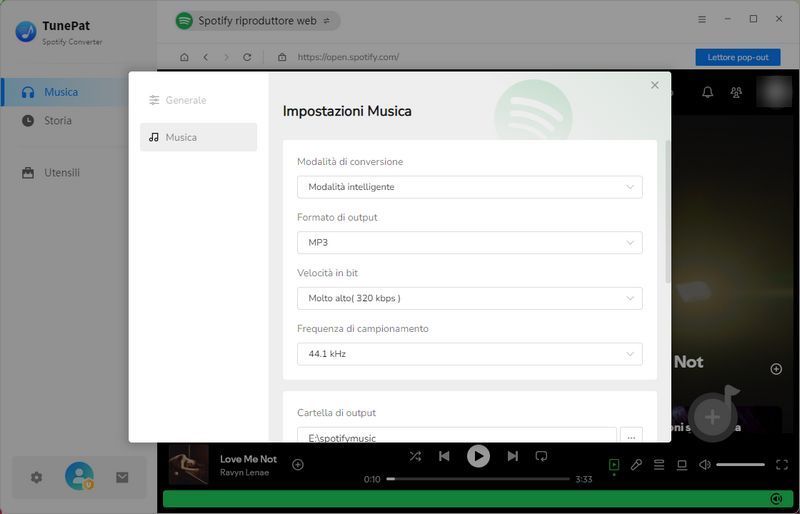This screenshot has height=514, width=800.
Task: Click the Love Me Not album thumbnail
Action: (189, 464)
